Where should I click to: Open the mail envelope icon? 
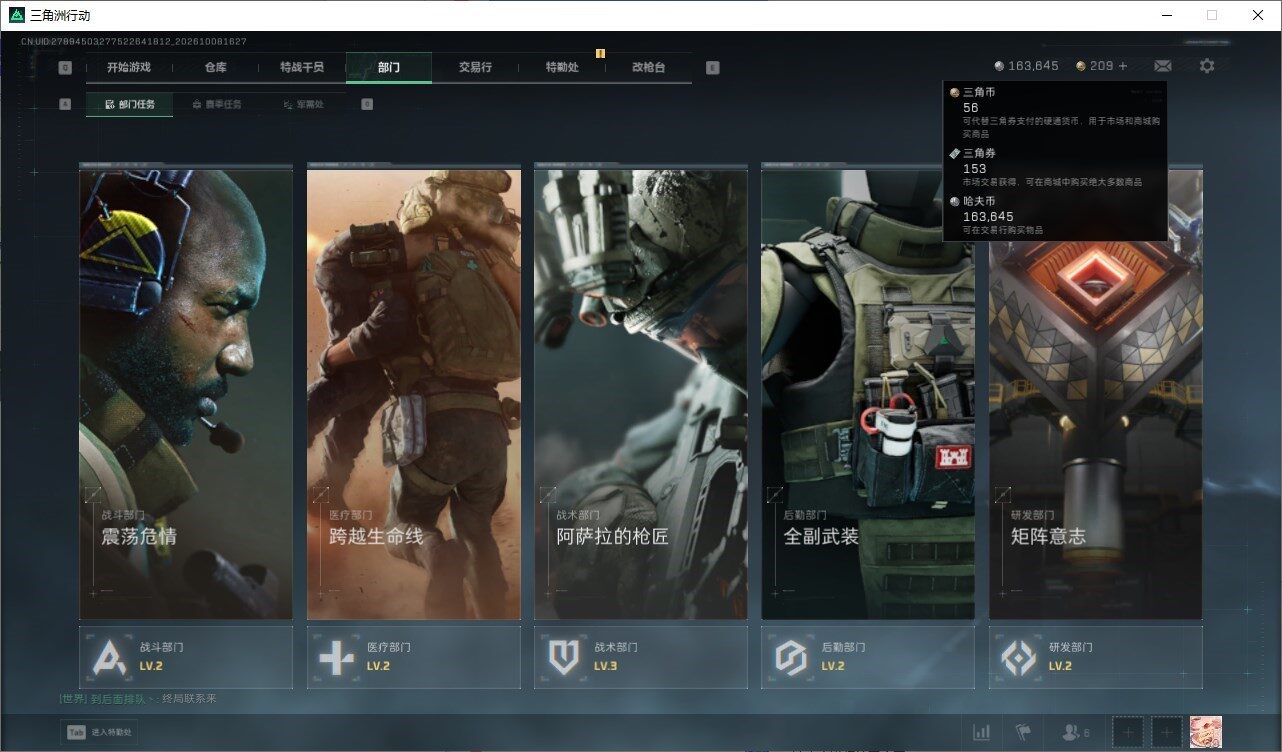[x=1162, y=66]
